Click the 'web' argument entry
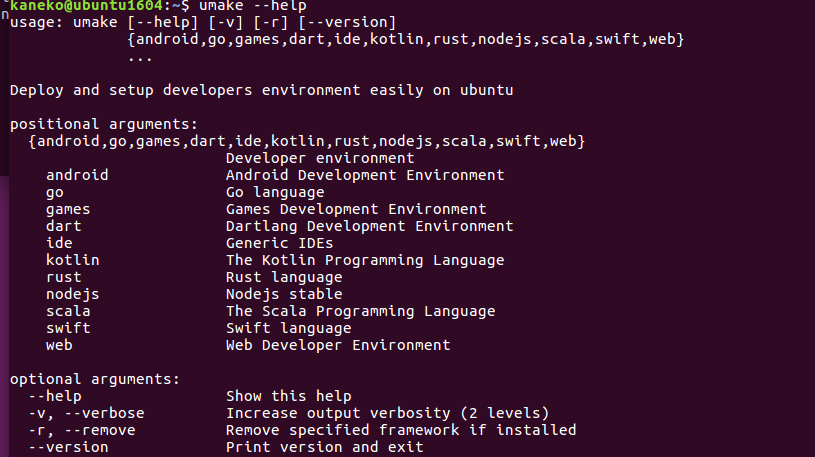The width and height of the screenshot is (815, 457). click(x=59, y=345)
